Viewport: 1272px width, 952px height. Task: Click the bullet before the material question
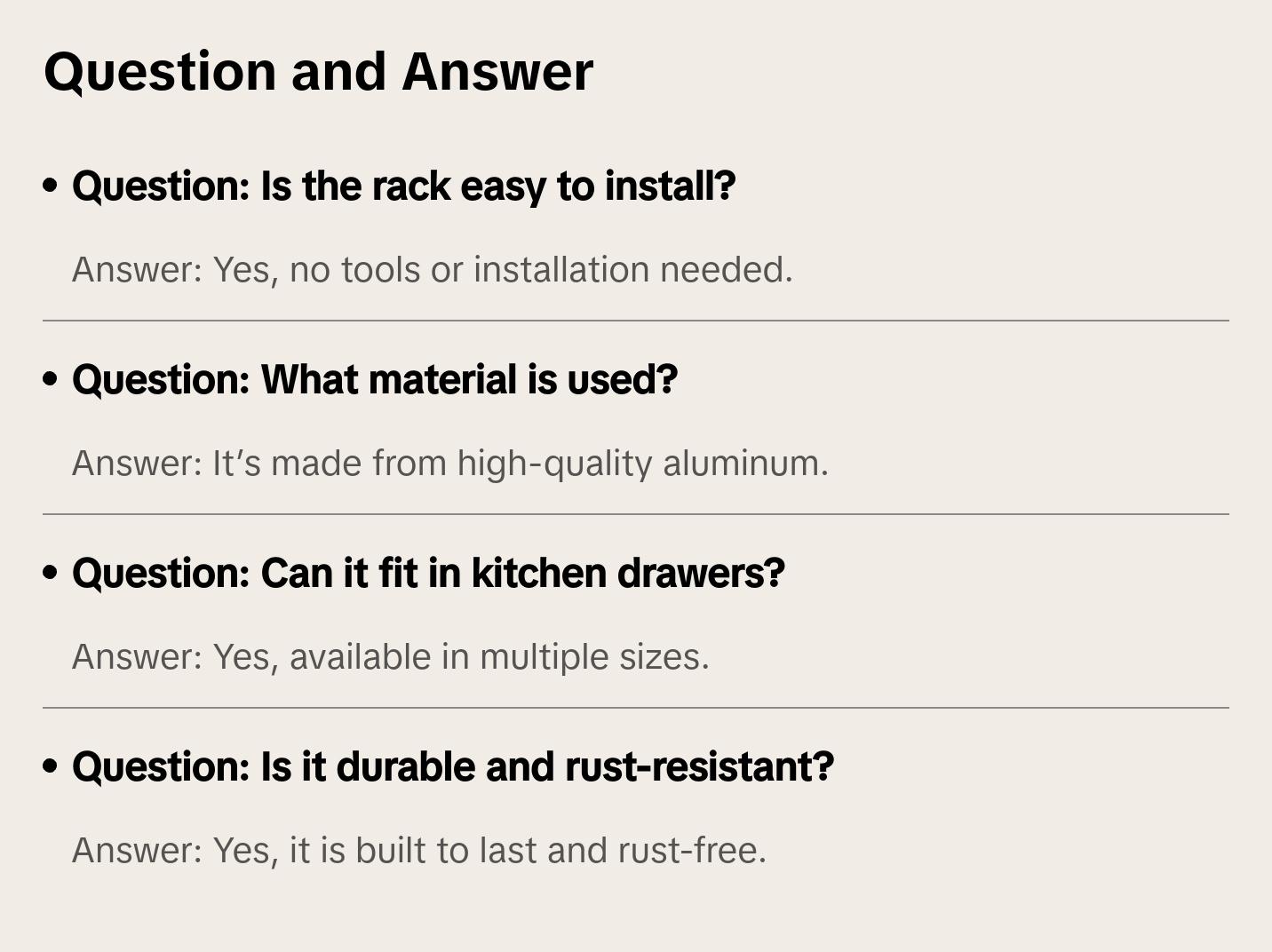(x=51, y=380)
